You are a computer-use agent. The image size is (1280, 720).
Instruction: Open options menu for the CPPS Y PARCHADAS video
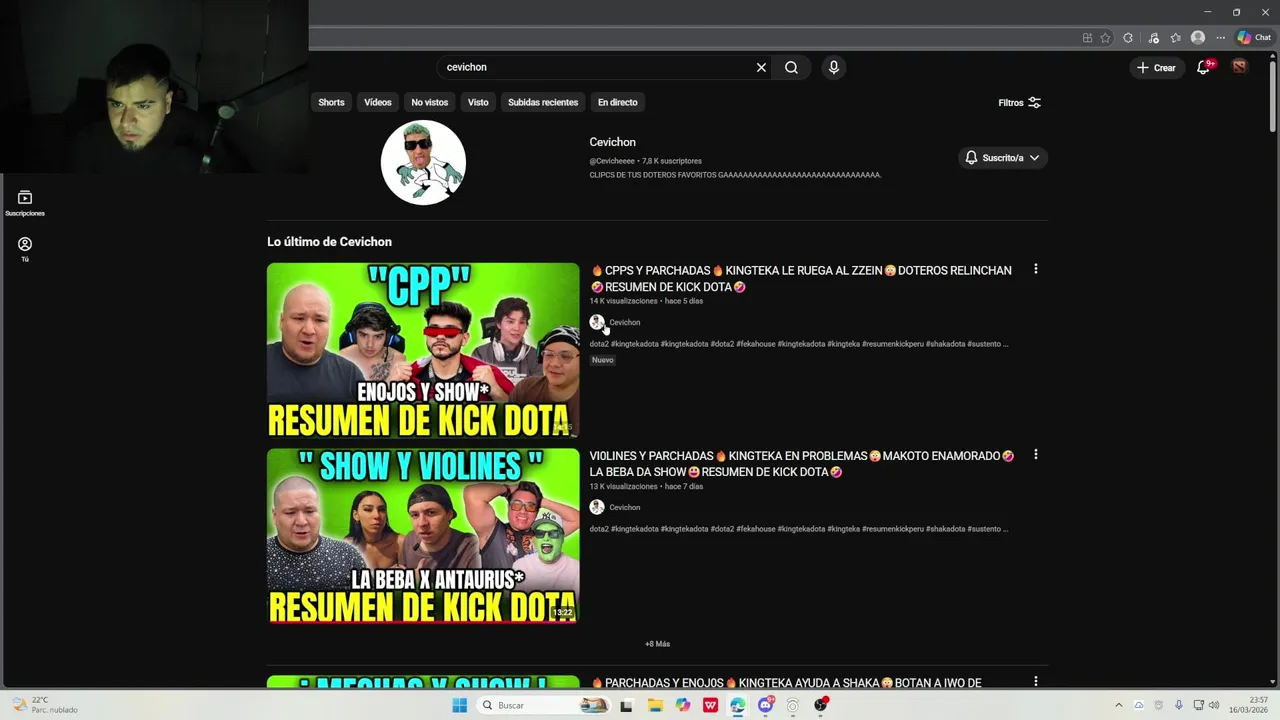[1035, 269]
